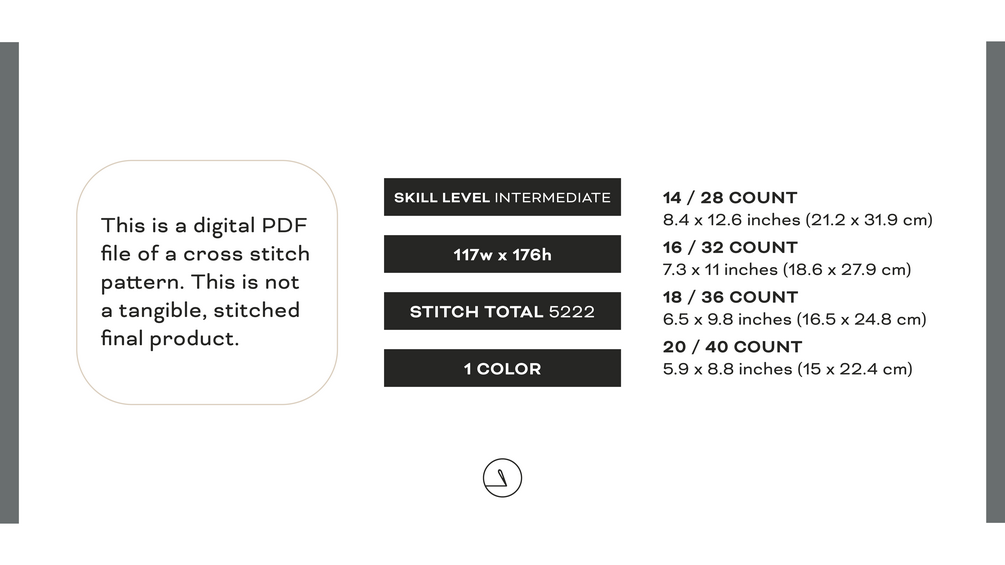Click the digital PDF description box
The height and width of the screenshot is (565, 1005).
click(207, 282)
